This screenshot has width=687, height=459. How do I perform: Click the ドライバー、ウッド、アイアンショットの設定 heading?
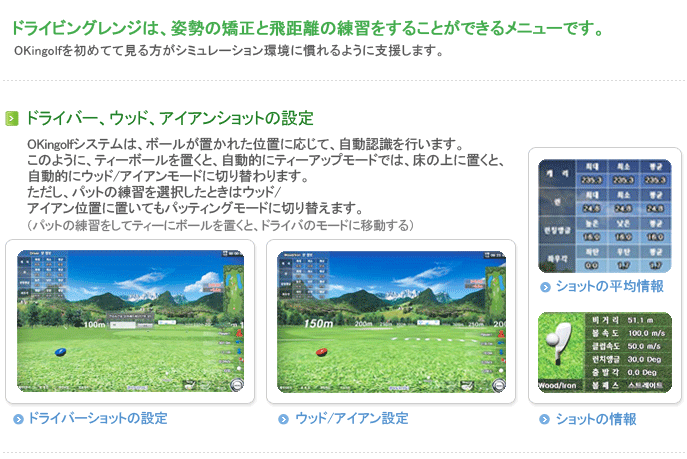point(170,118)
